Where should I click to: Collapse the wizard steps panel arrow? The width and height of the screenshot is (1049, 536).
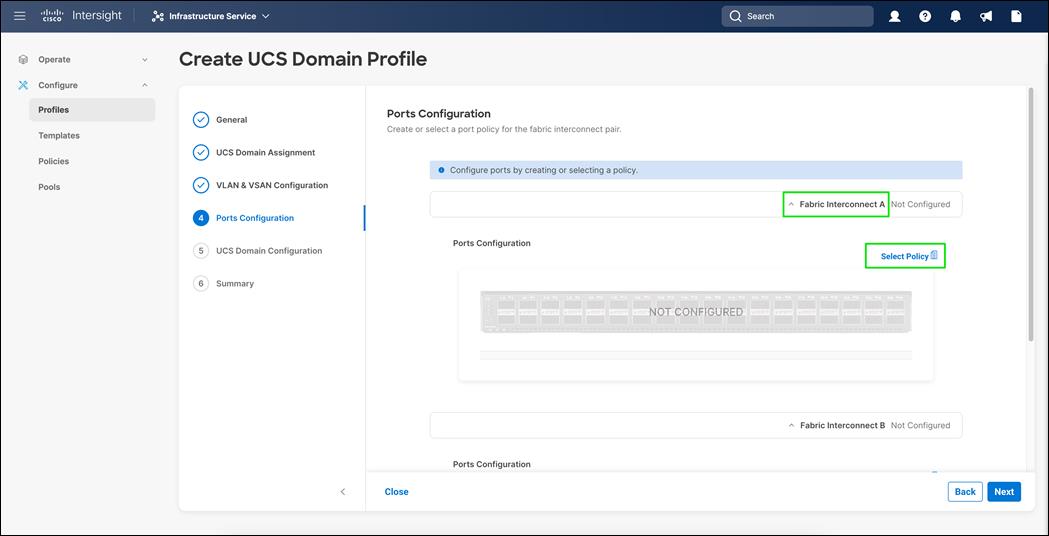343,492
